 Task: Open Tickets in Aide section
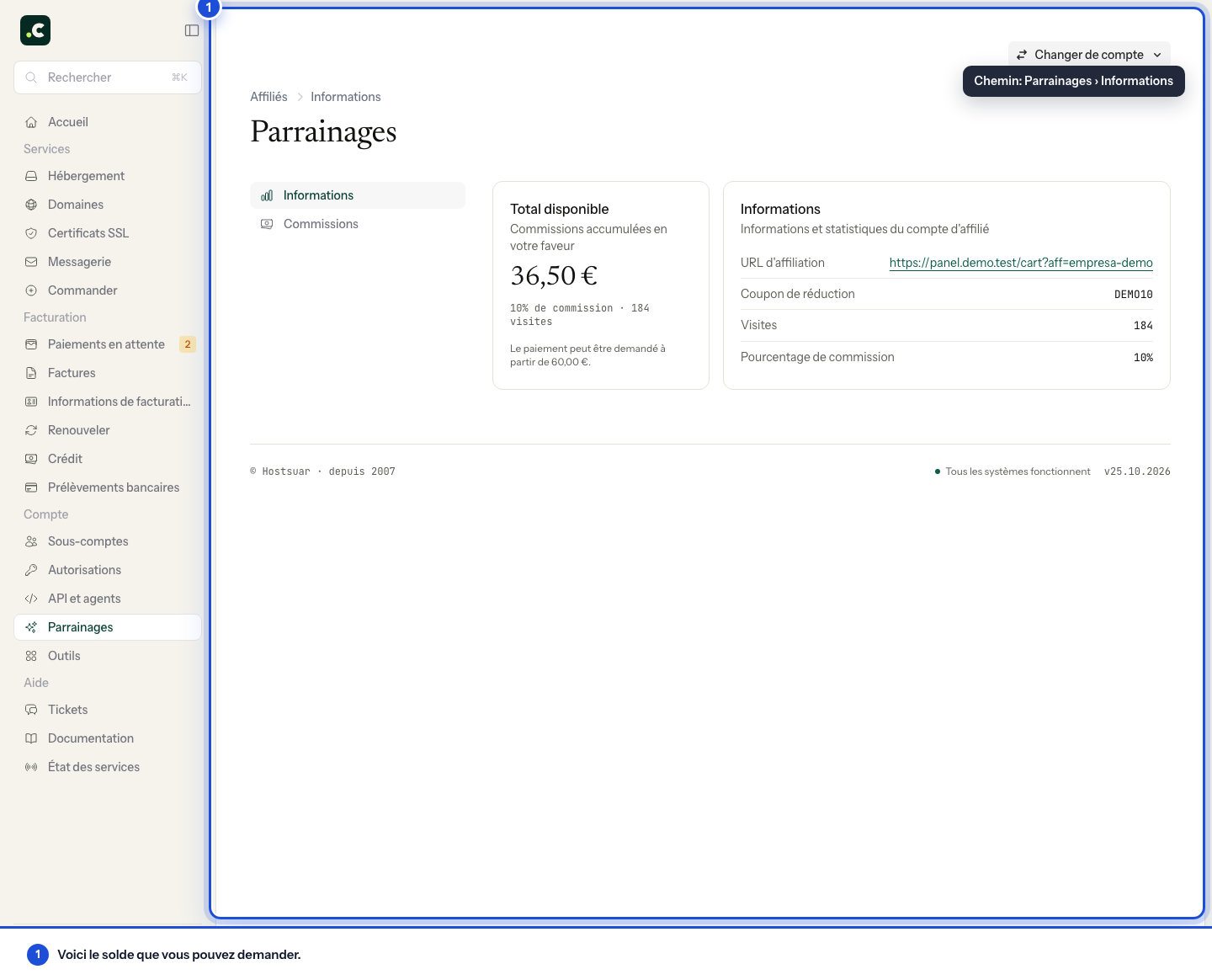coord(108,710)
